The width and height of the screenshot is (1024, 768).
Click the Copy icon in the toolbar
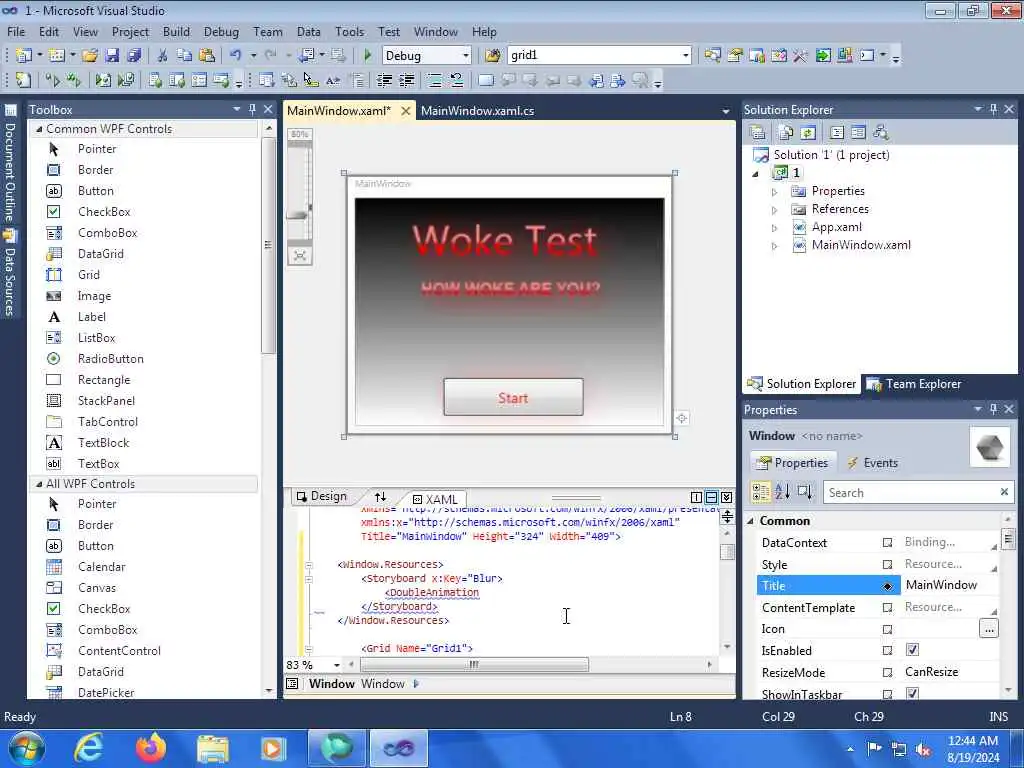tap(184, 56)
